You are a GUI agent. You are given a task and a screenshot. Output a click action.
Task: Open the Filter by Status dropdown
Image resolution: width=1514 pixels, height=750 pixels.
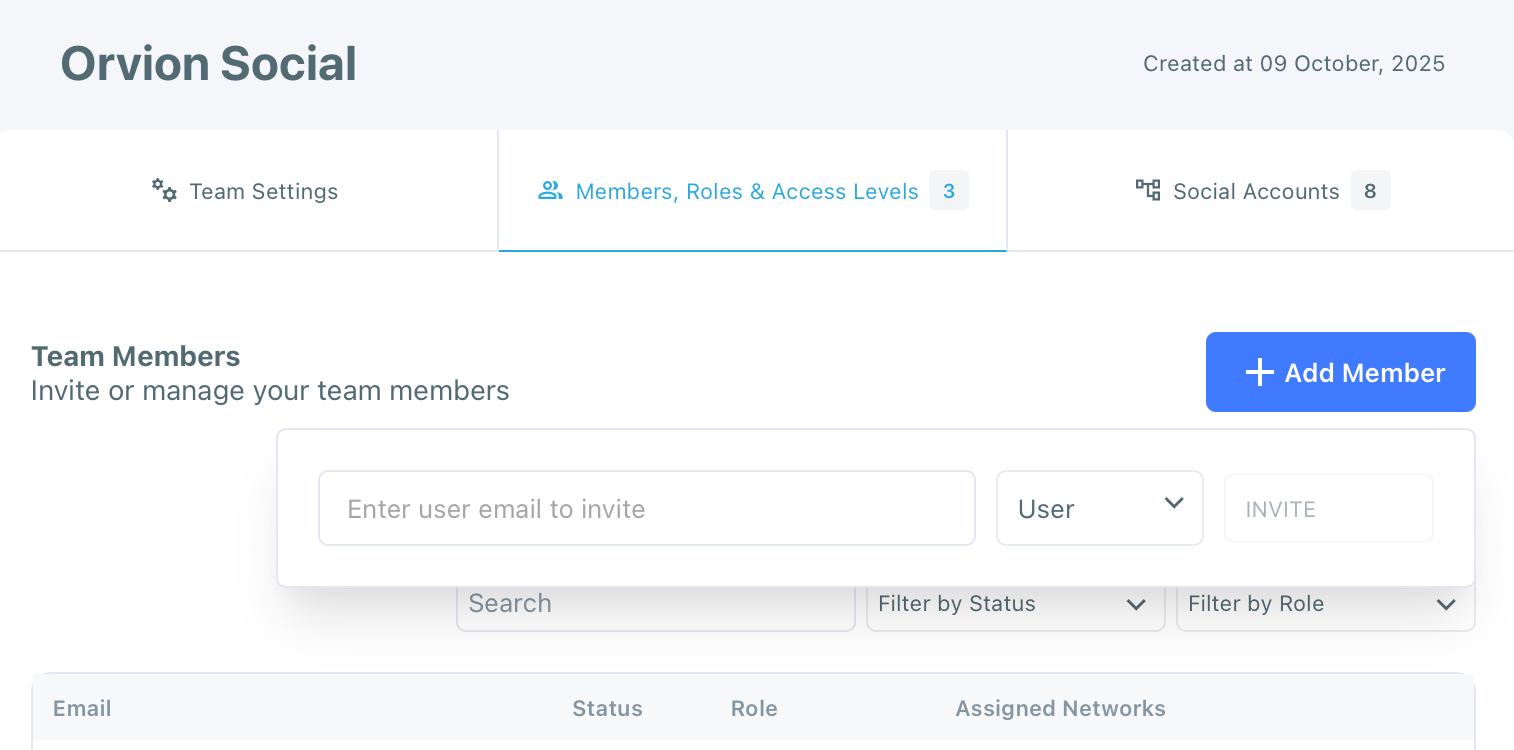(x=1015, y=604)
